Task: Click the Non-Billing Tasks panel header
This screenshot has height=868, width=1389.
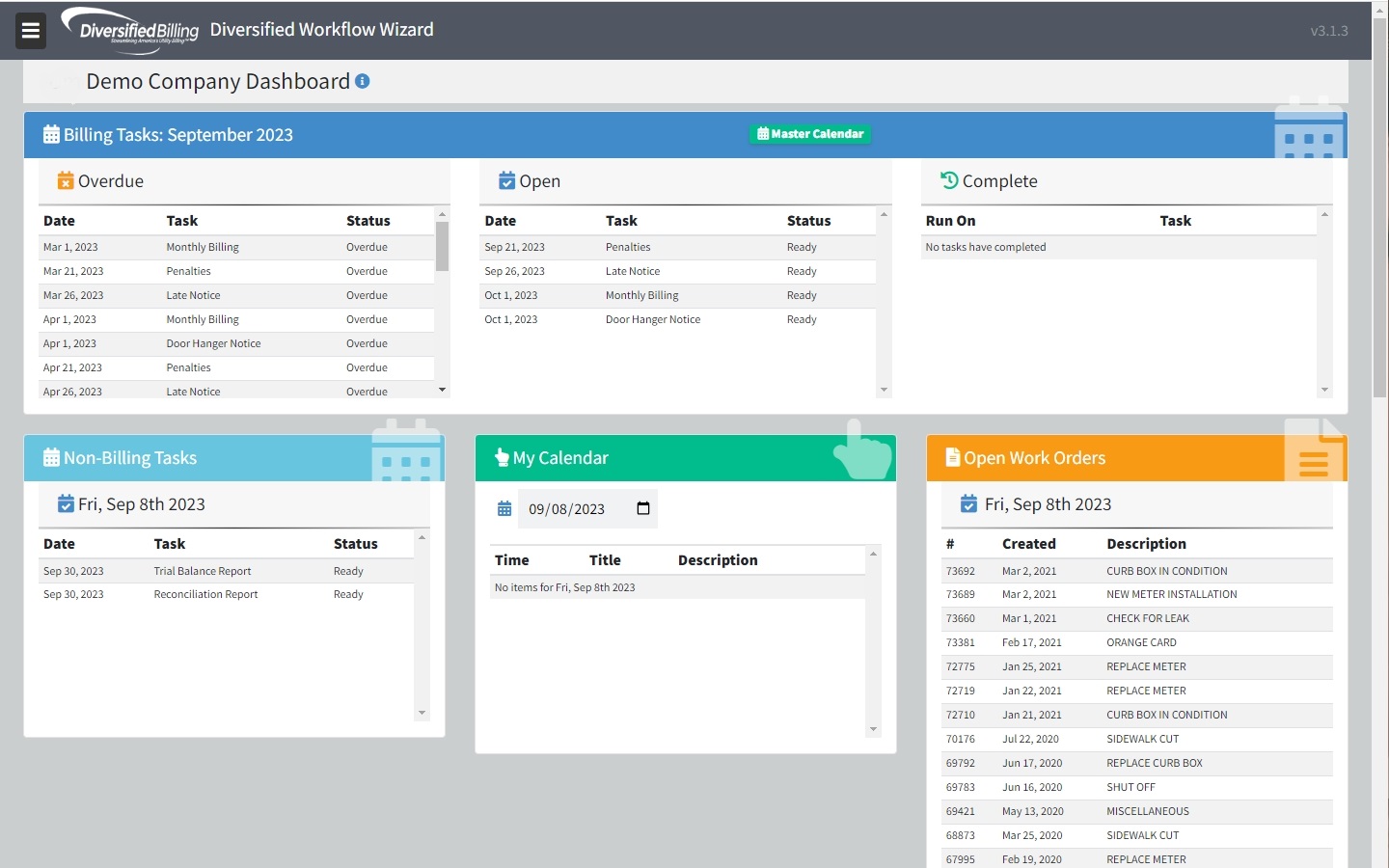Action: (x=130, y=458)
